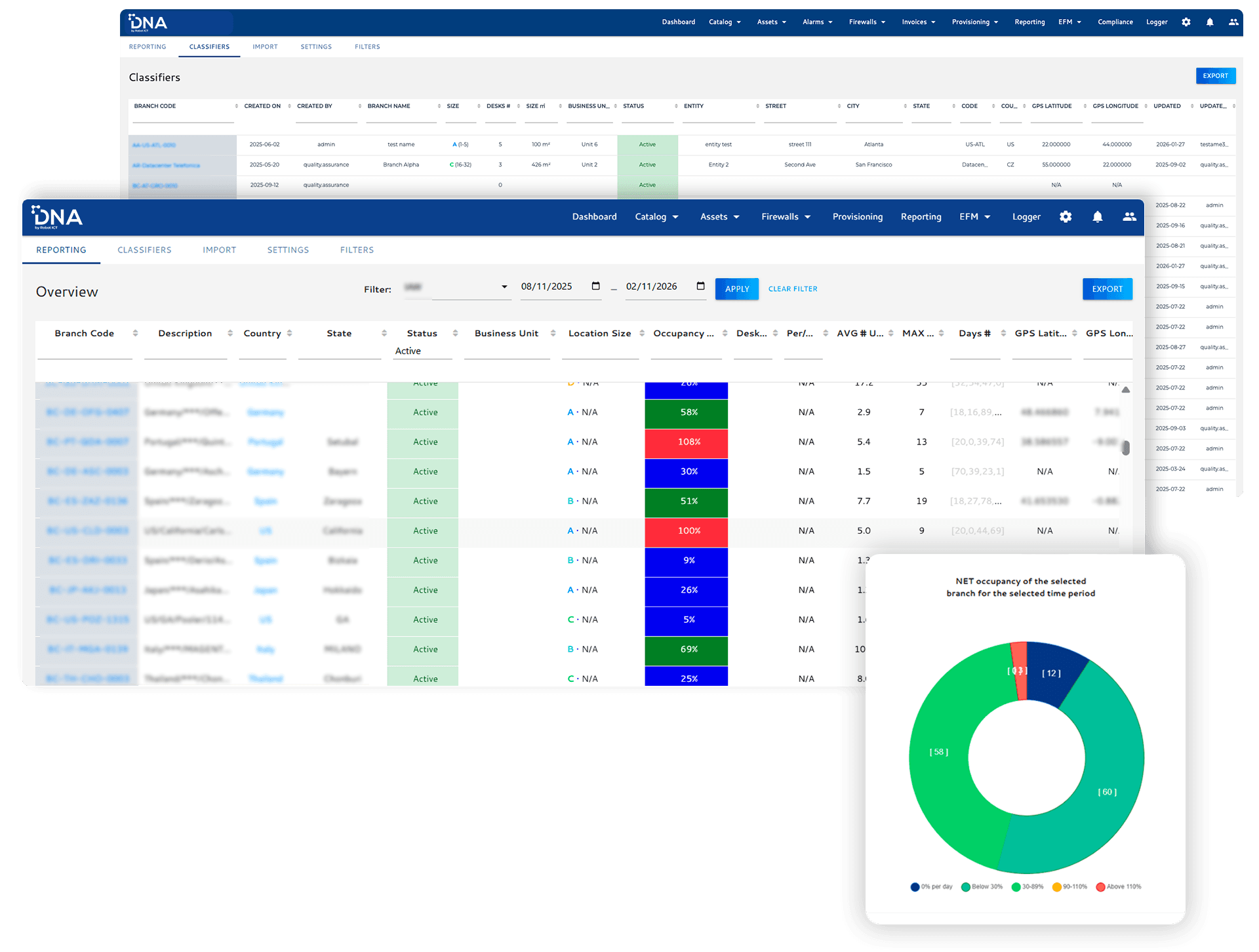Open Settings tab in front window

point(288,250)
